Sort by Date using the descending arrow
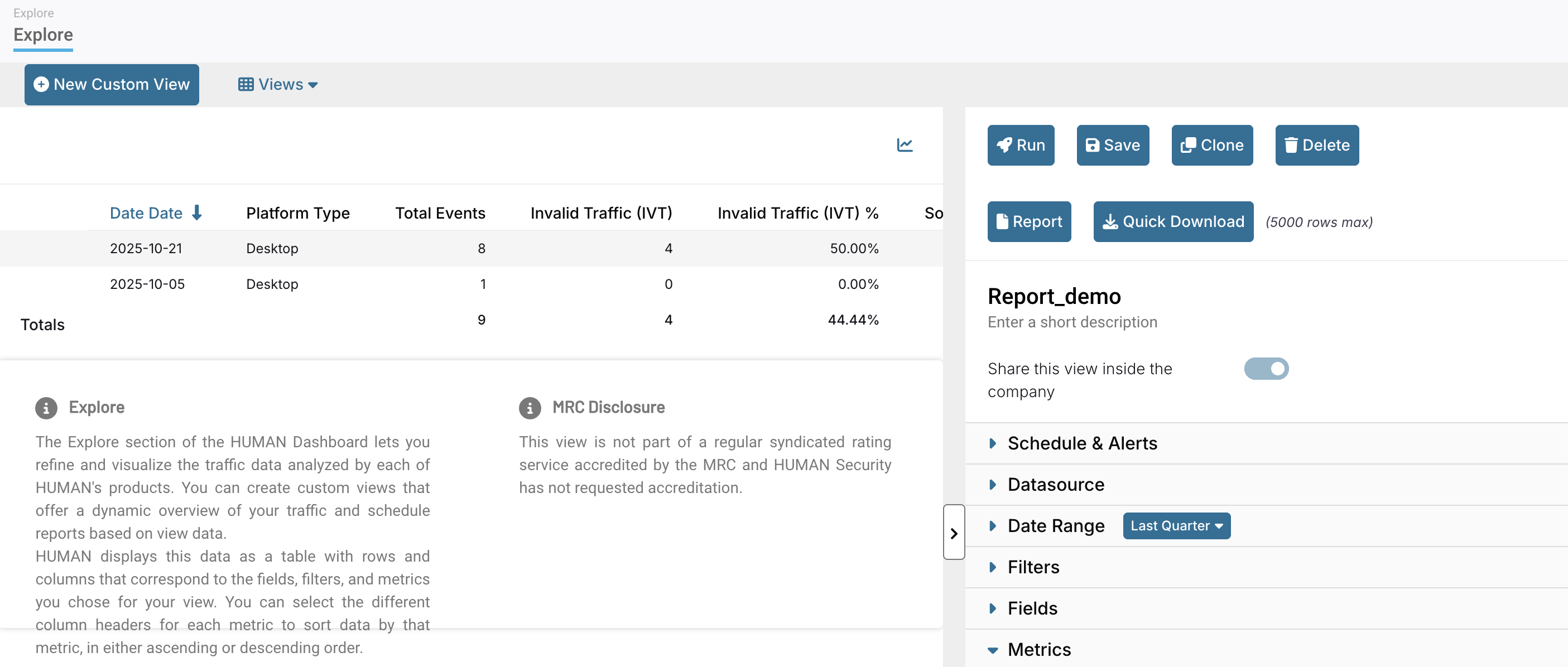1568x667 pixels. [195, 213]
